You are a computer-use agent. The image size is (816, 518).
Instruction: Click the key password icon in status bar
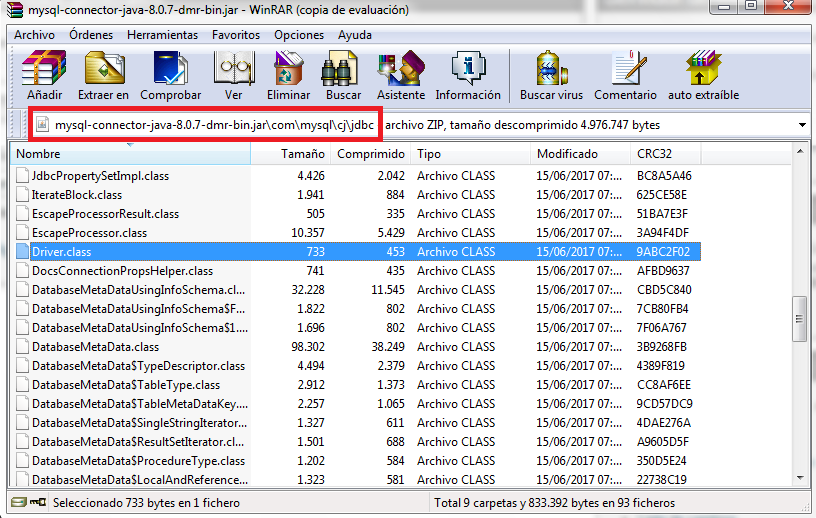point(38,502)
